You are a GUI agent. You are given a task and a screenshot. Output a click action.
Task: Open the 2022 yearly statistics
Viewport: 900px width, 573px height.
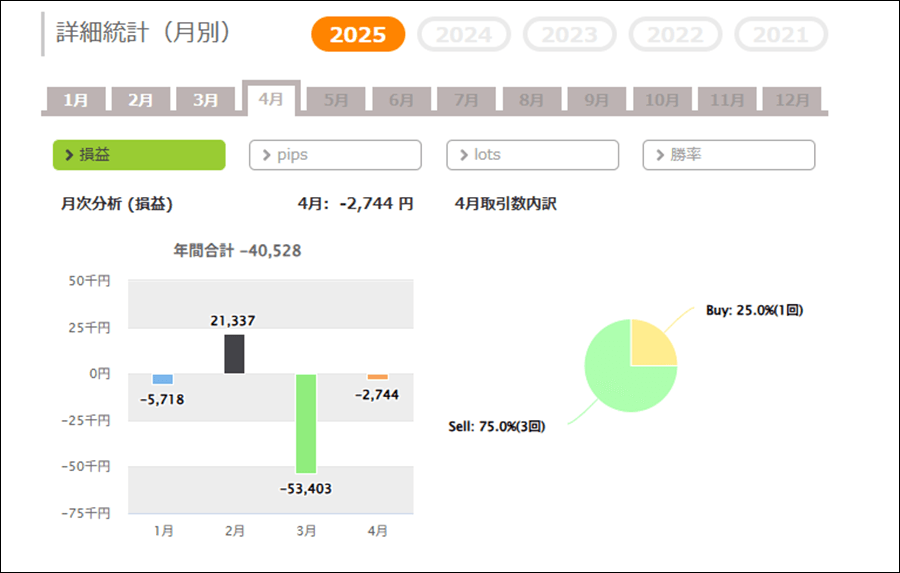675,34
